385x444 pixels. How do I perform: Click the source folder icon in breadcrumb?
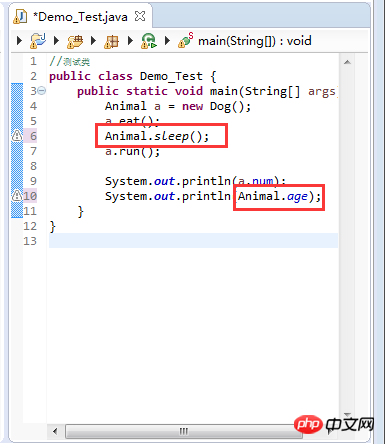tap(75, 42)
